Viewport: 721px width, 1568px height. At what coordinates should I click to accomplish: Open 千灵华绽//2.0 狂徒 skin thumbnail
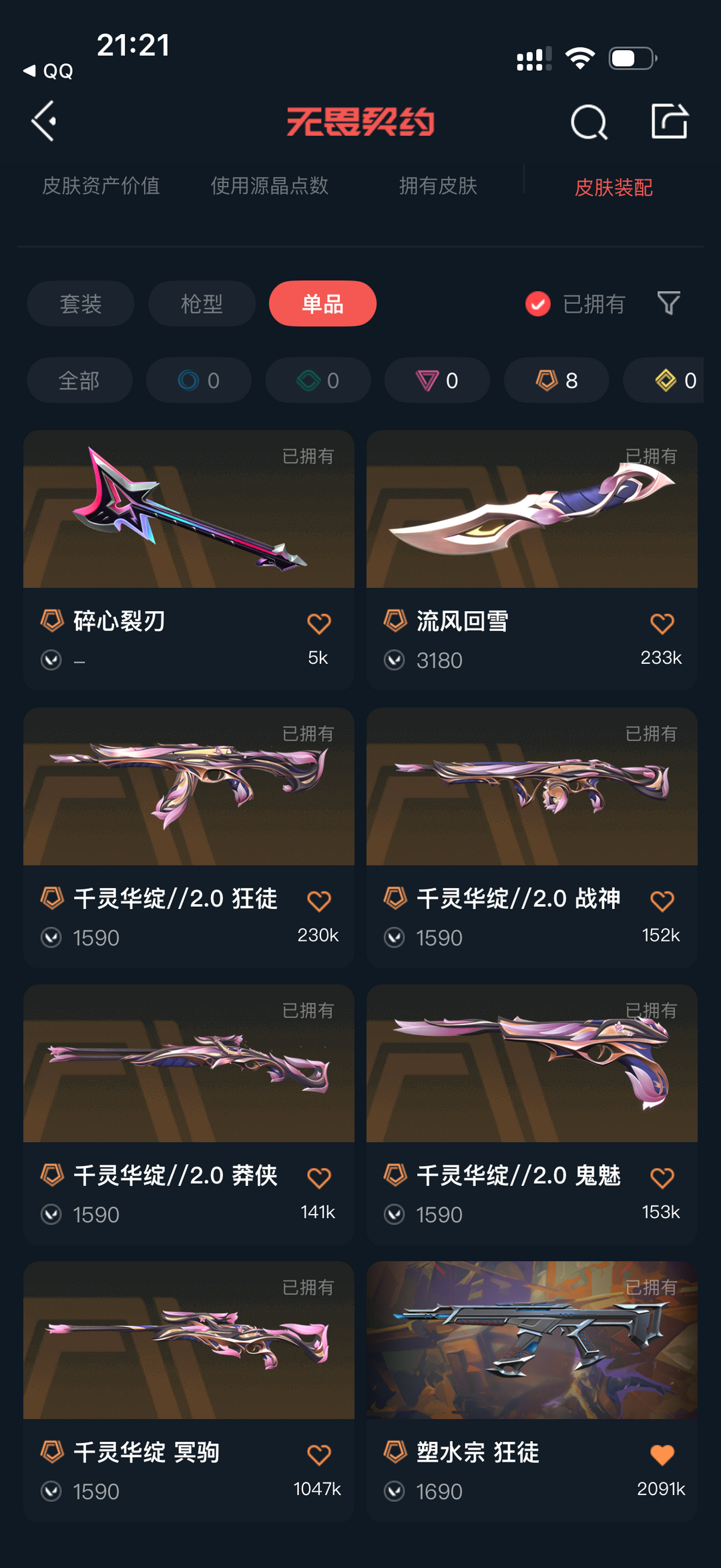(x=189, y=787)
